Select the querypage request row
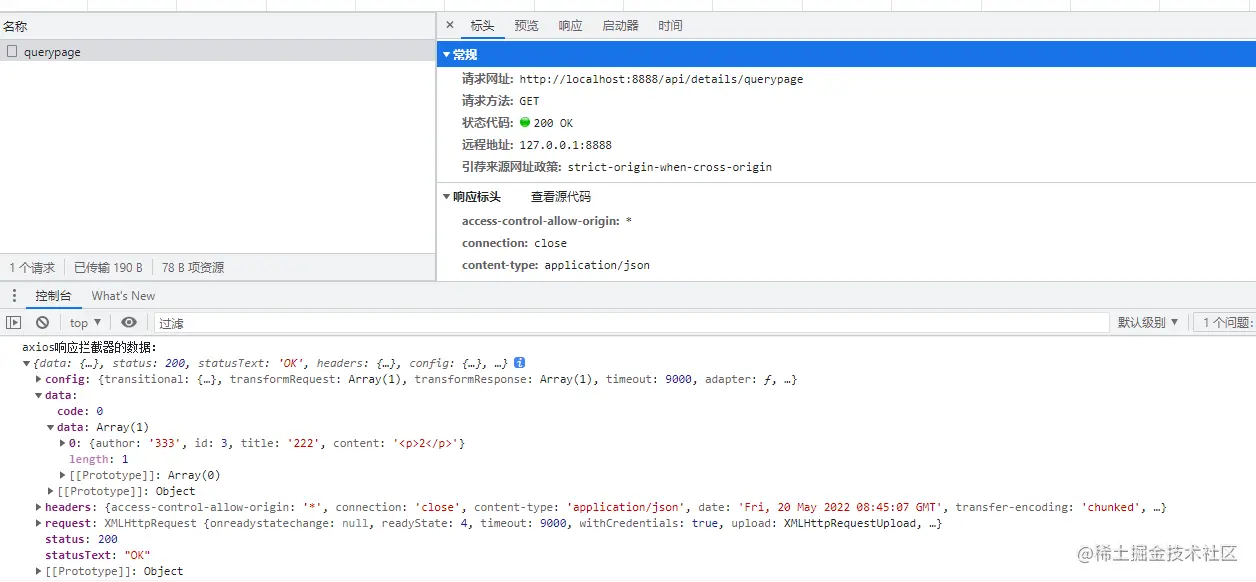 coord(217,51)
